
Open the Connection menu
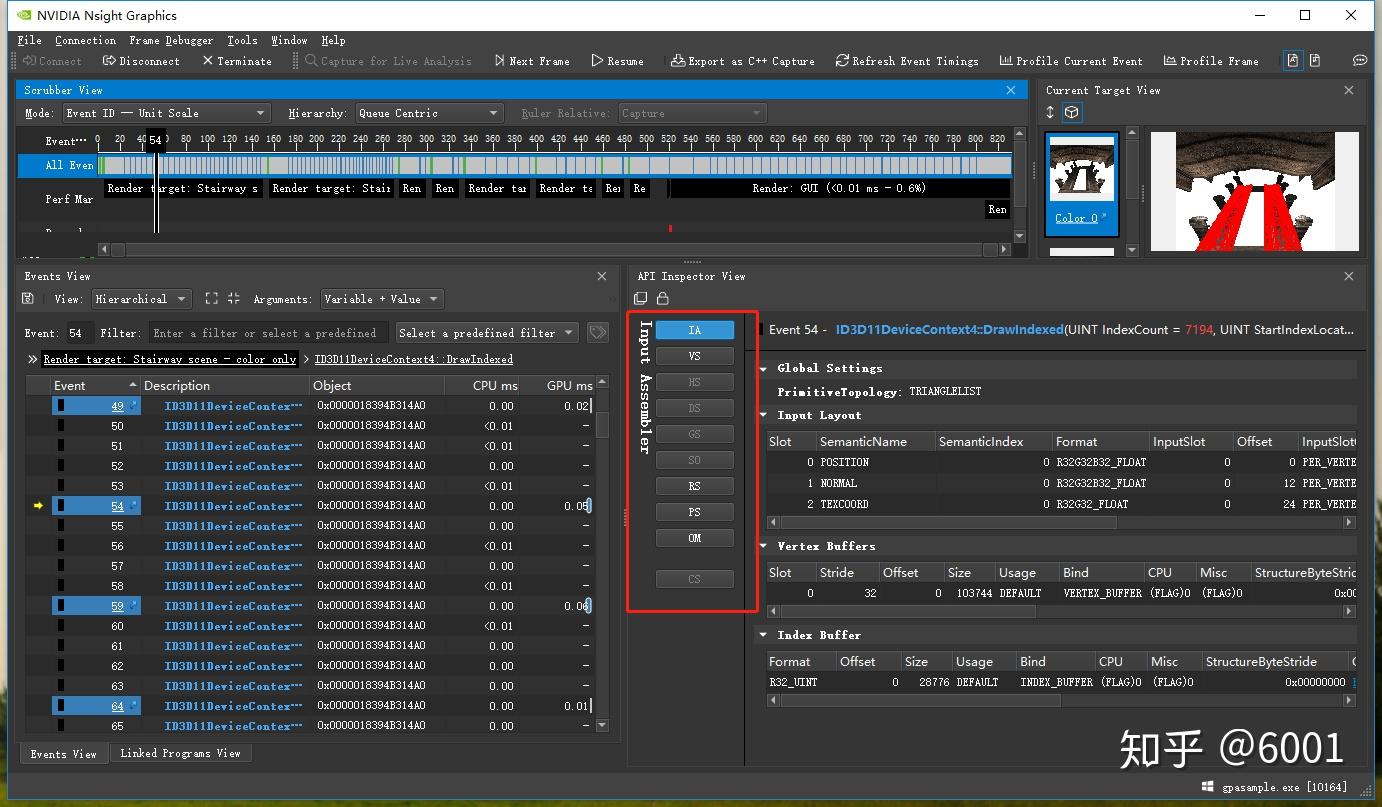click(85, 40)
